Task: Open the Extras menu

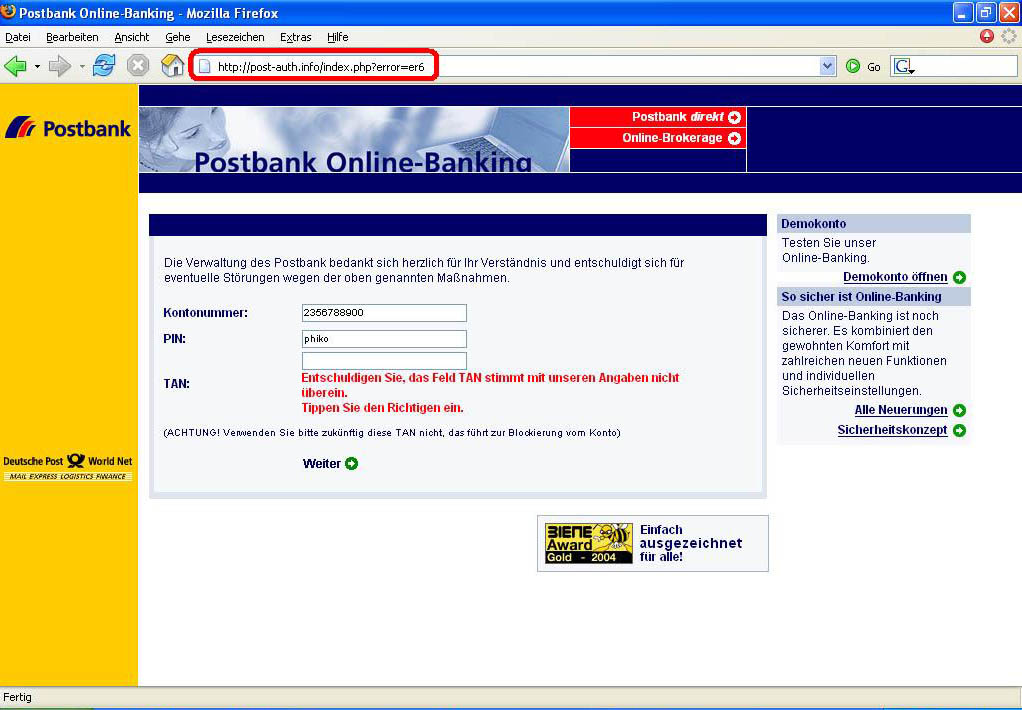Action: point(296,37)
